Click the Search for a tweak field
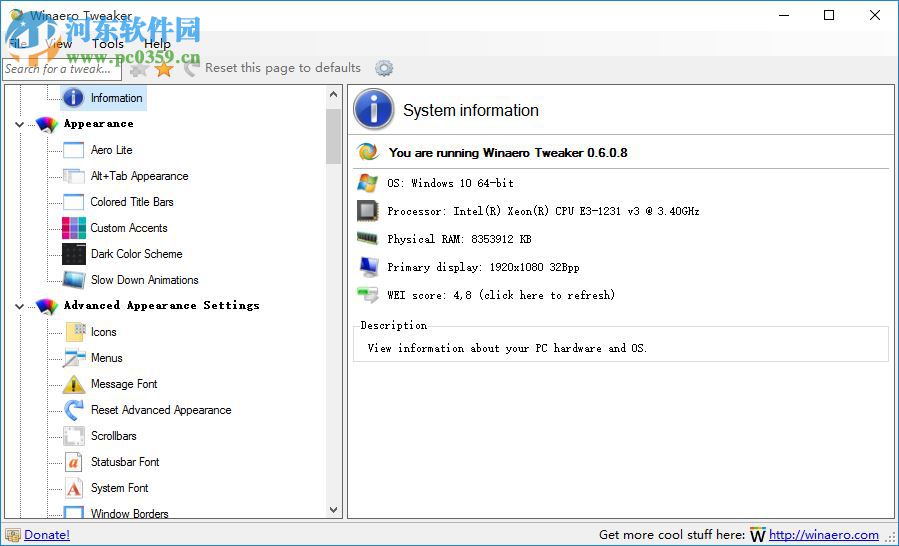The height and width of the screenshot is (546, 899). (x=62, y=69)
